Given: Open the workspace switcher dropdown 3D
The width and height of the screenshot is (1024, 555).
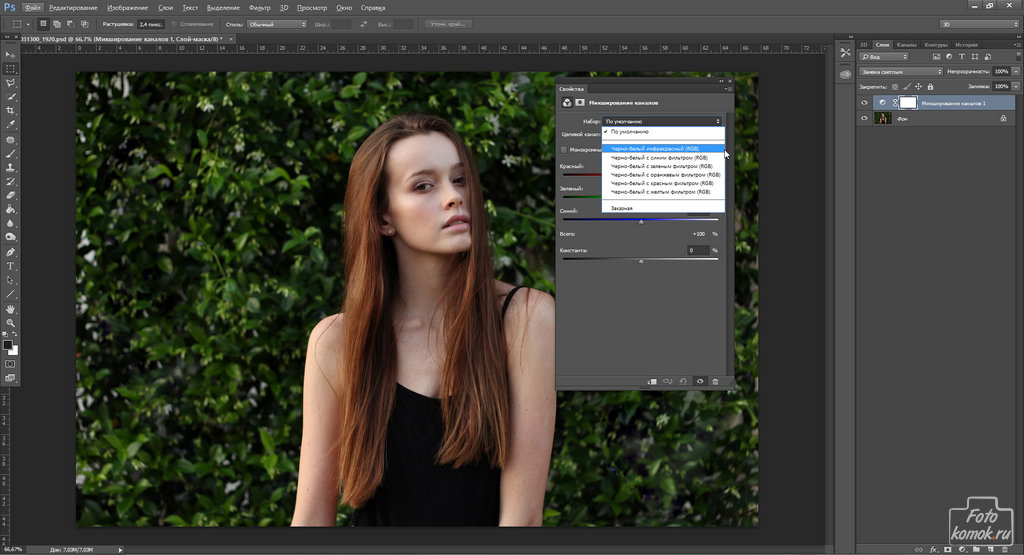Looking at the screenshot, I should click(978, 24).
